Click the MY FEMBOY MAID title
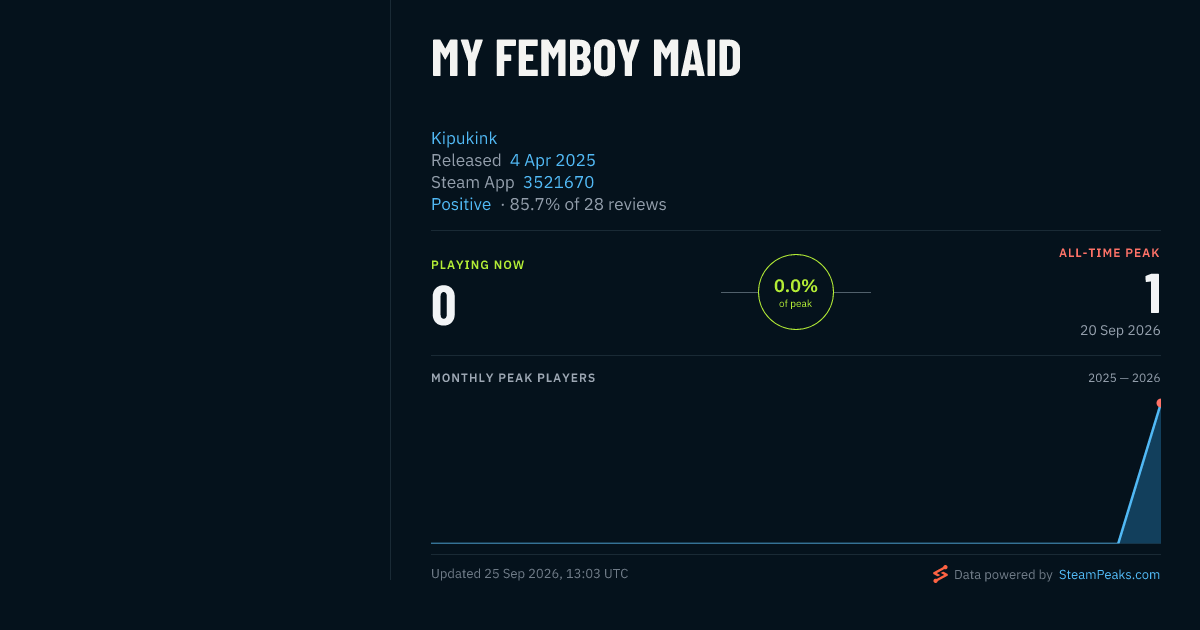Image resolution: width=1200 pixels, height=630 pixels. tap(586, 58)
